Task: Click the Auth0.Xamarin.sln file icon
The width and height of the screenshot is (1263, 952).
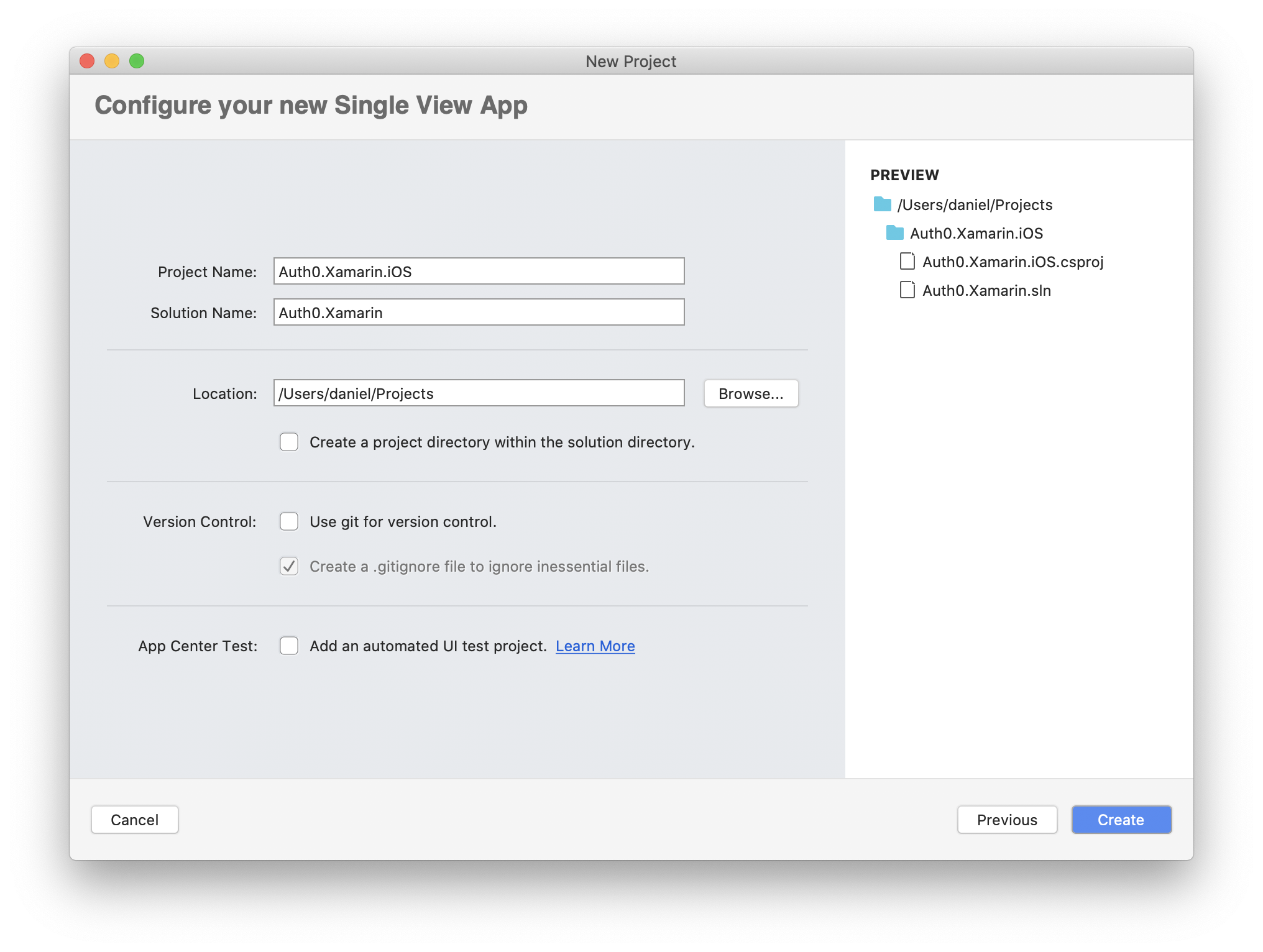Action: coord(906,290)
